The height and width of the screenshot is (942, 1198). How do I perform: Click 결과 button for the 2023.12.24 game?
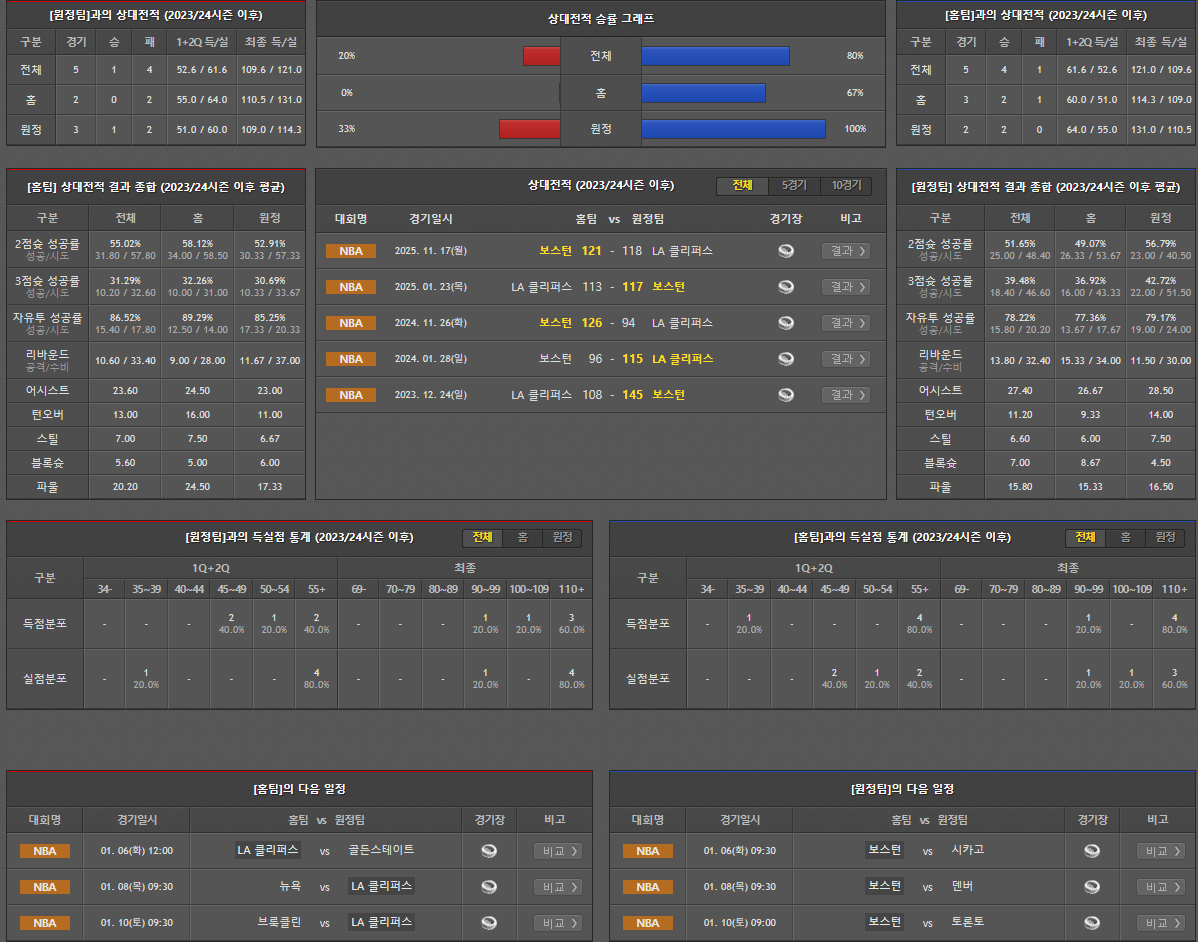tap(845, 395)
